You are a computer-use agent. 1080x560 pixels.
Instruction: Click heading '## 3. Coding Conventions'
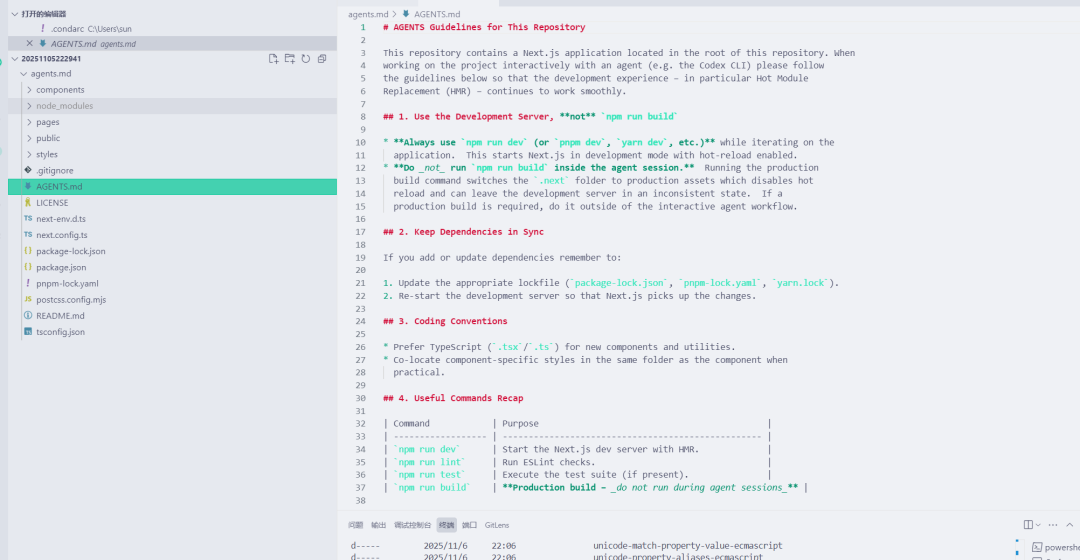[445, 321]
